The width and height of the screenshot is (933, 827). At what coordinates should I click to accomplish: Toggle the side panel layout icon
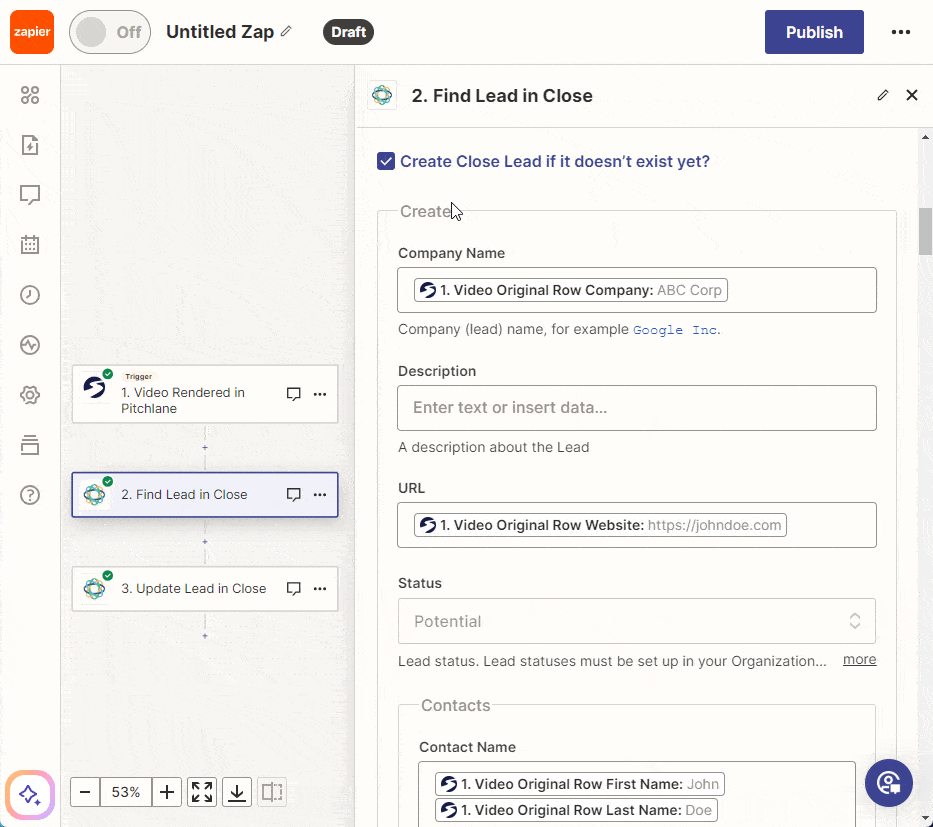272,792
